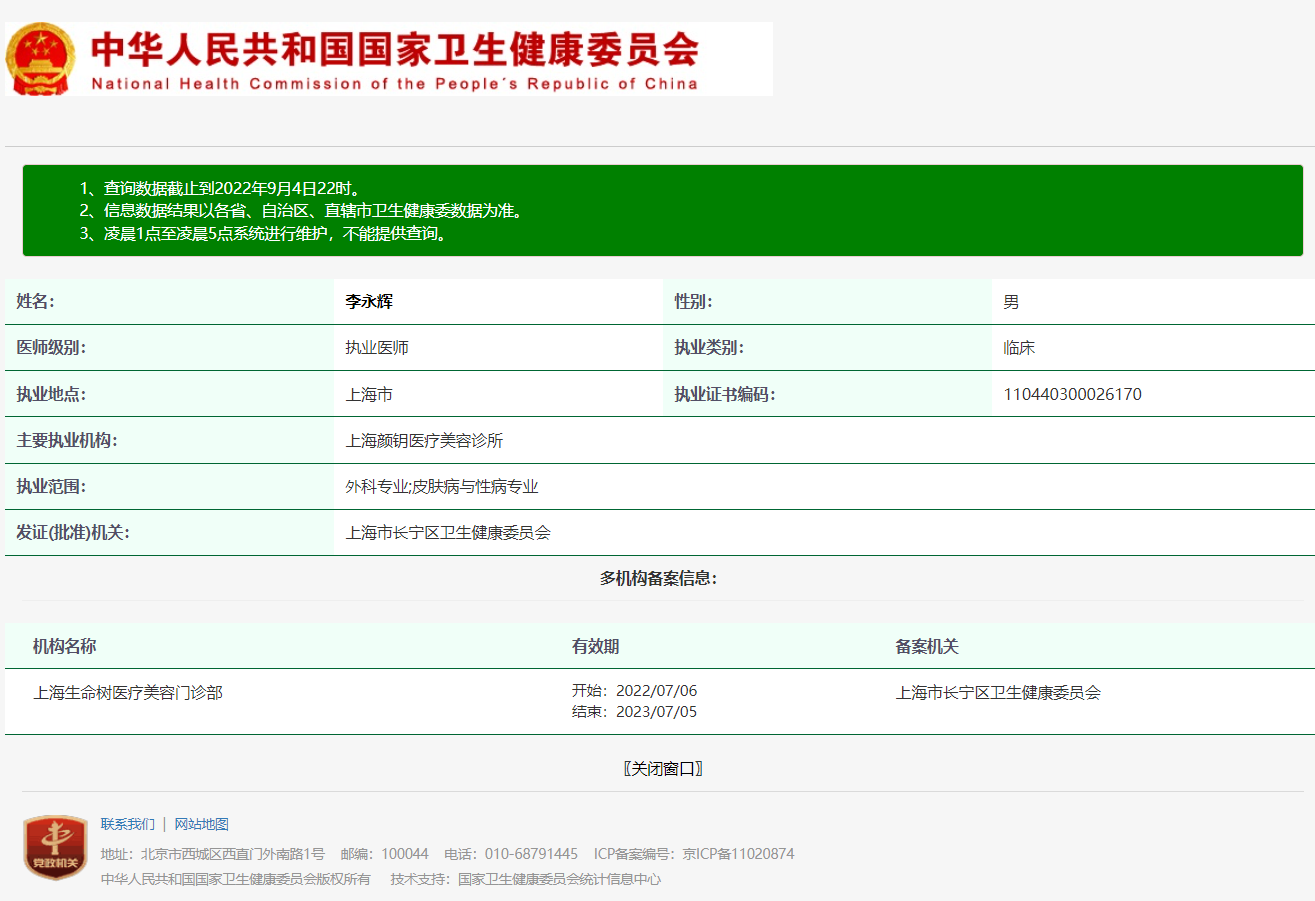The height and width of the screenshot is (901, 1315).
Task: Click the 性别 field label
Action: 694,301
